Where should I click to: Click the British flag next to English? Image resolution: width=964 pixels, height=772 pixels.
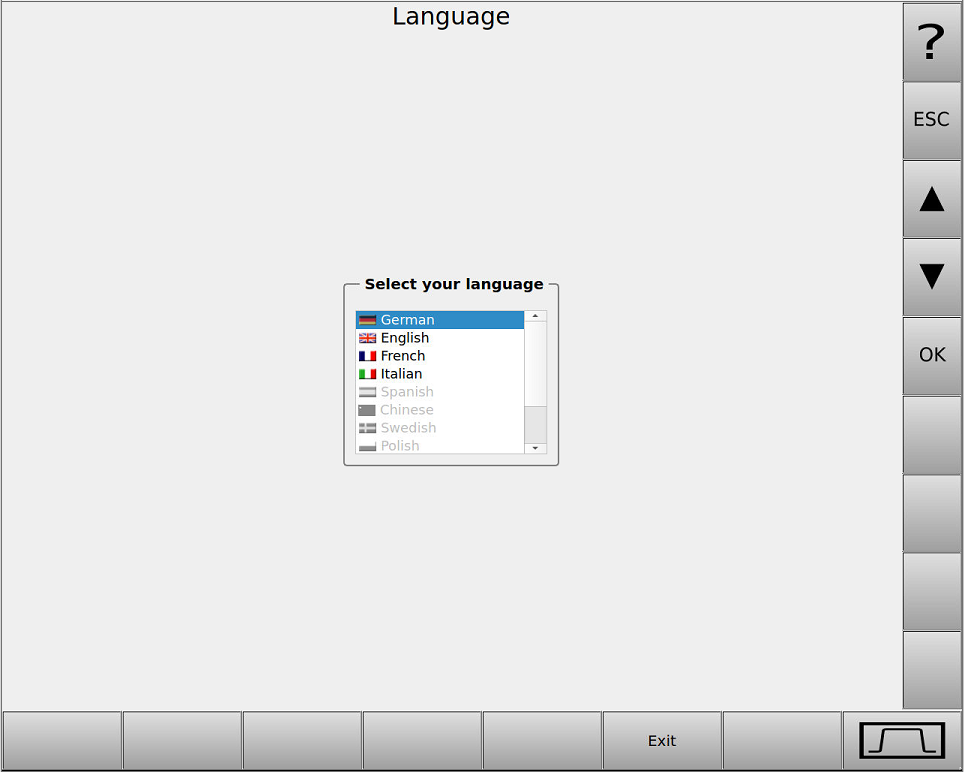click(x=367, y=338)
